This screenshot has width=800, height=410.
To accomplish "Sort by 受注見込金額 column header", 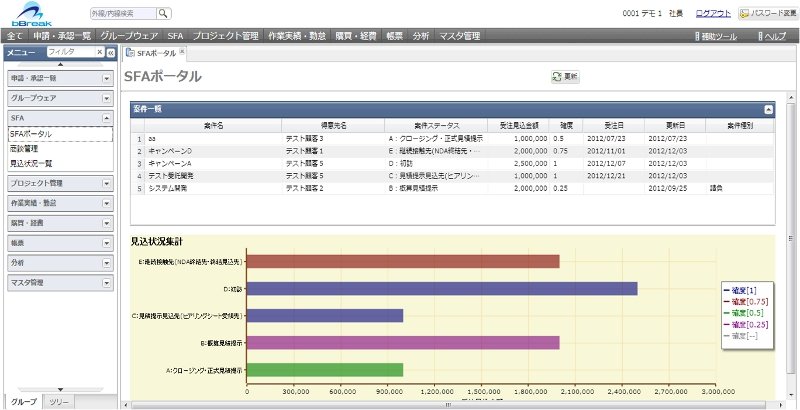I will pos(519,125).
